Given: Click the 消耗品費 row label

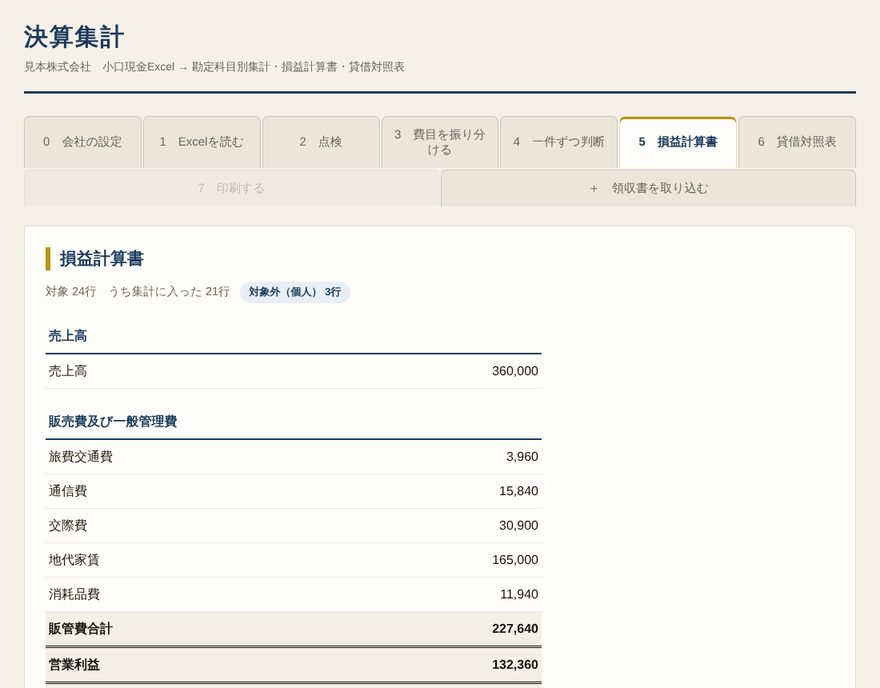Looking at the screenshot, I should click(x=74, y=594).
